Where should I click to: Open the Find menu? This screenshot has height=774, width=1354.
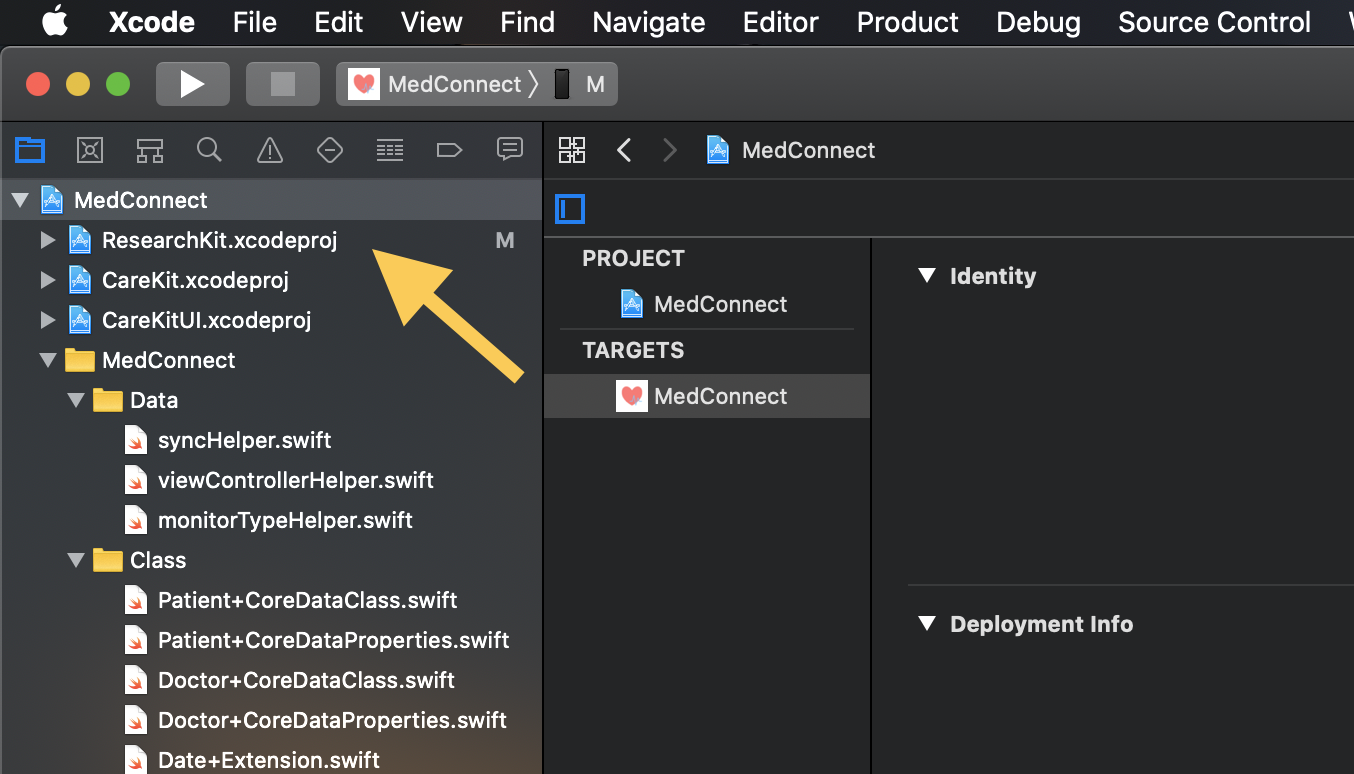(528, 22)
